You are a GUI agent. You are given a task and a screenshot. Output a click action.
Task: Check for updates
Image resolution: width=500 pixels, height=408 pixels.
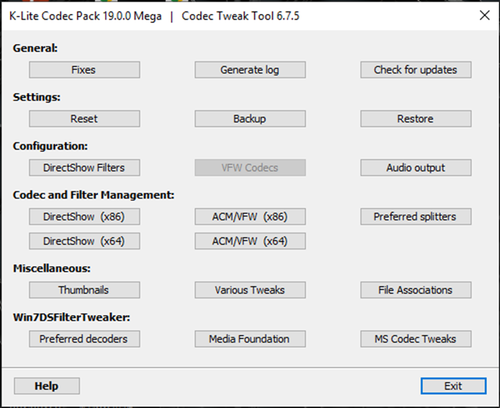pyautogui.click(x=416, y=70)
